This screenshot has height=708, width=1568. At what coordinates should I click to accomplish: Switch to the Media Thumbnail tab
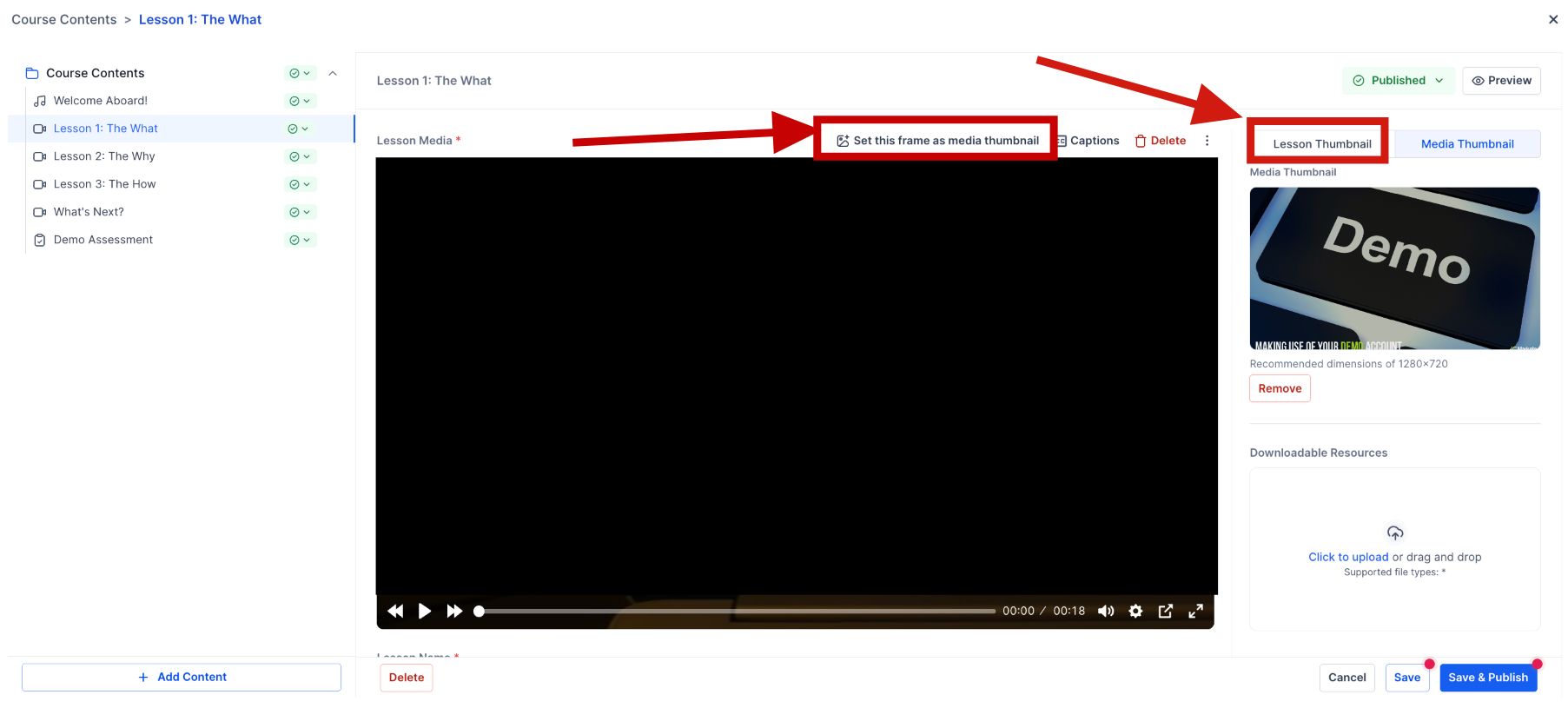pos(1467,144)
